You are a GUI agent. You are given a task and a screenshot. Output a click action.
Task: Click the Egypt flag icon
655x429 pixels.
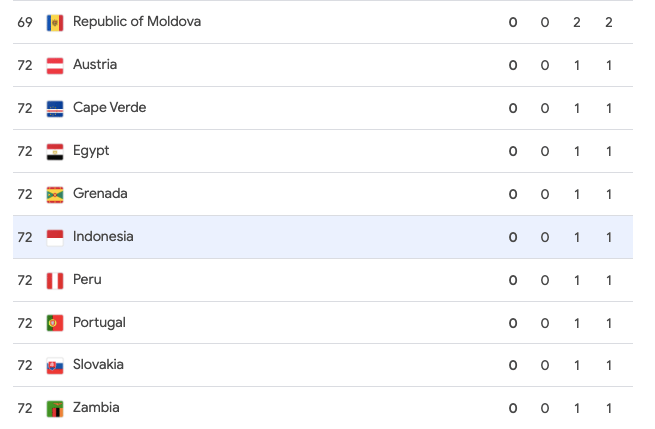(55, 151)
